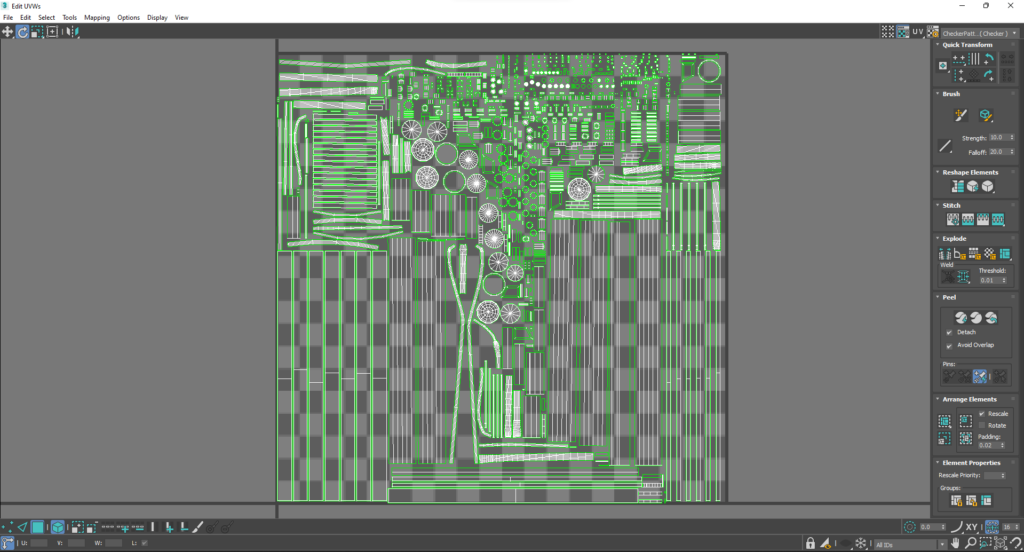
Task: Uncheck Avoid Overlap in Peel panel
Action: point(949,346)
